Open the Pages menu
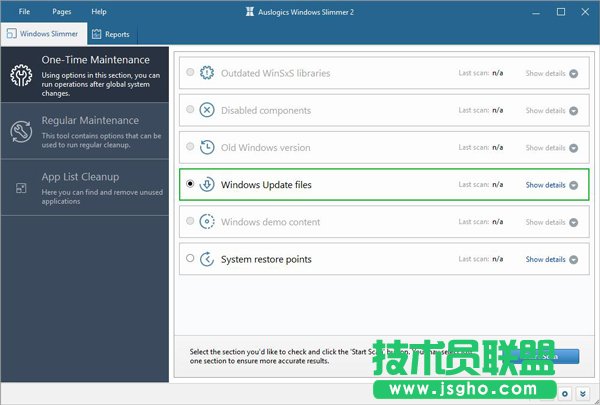This screenshot has height=405, width=600. [62, 11]
